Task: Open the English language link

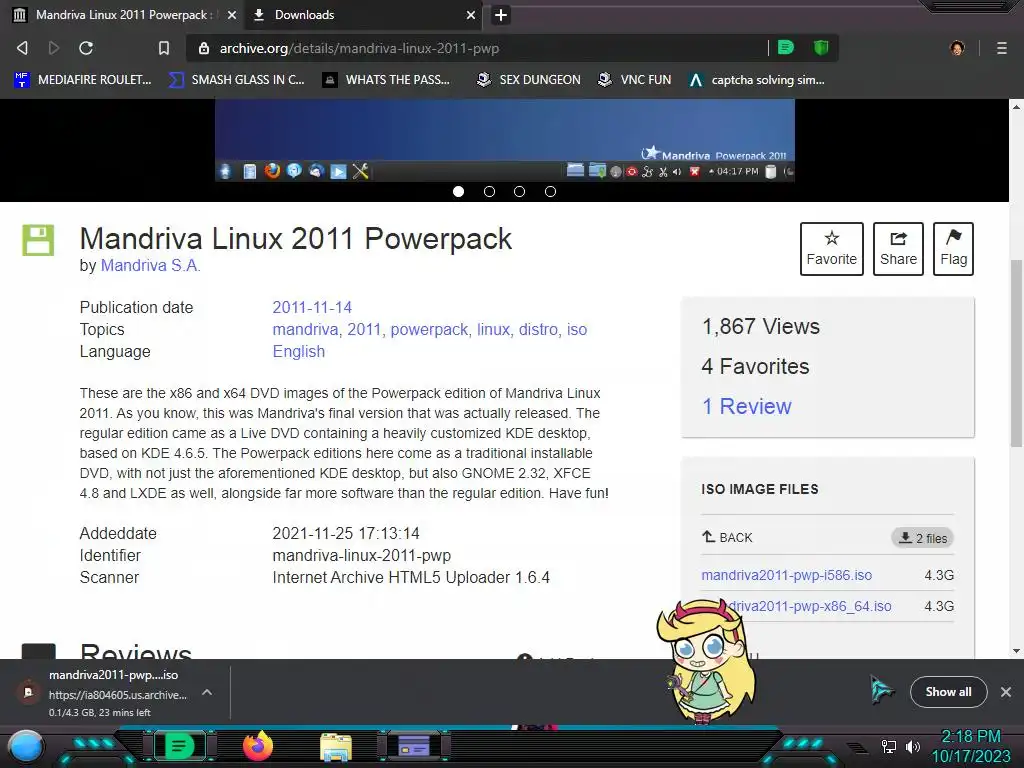Action: tap(298, 351)
